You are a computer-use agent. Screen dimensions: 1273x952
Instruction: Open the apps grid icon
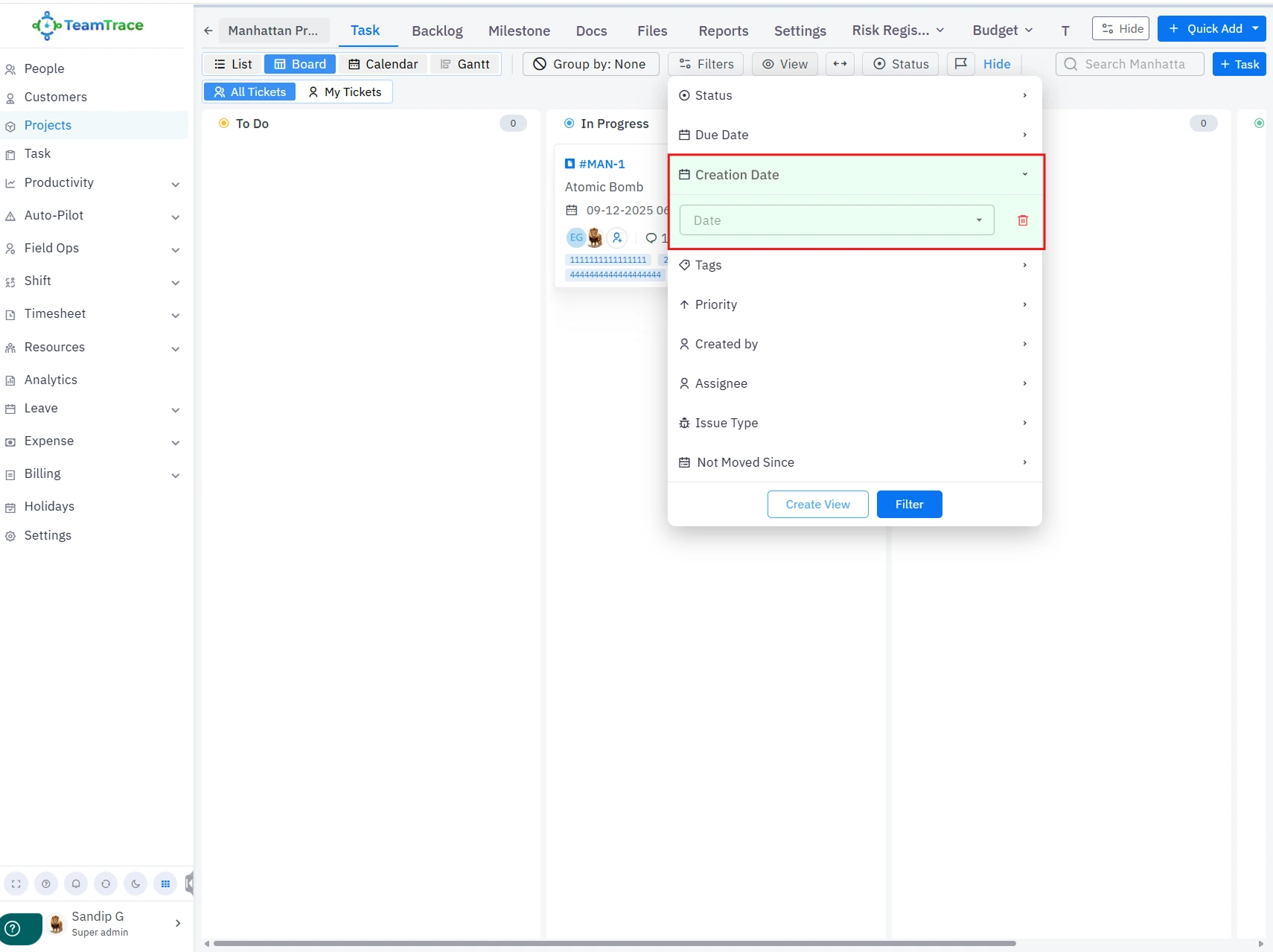tap(165, 884)
